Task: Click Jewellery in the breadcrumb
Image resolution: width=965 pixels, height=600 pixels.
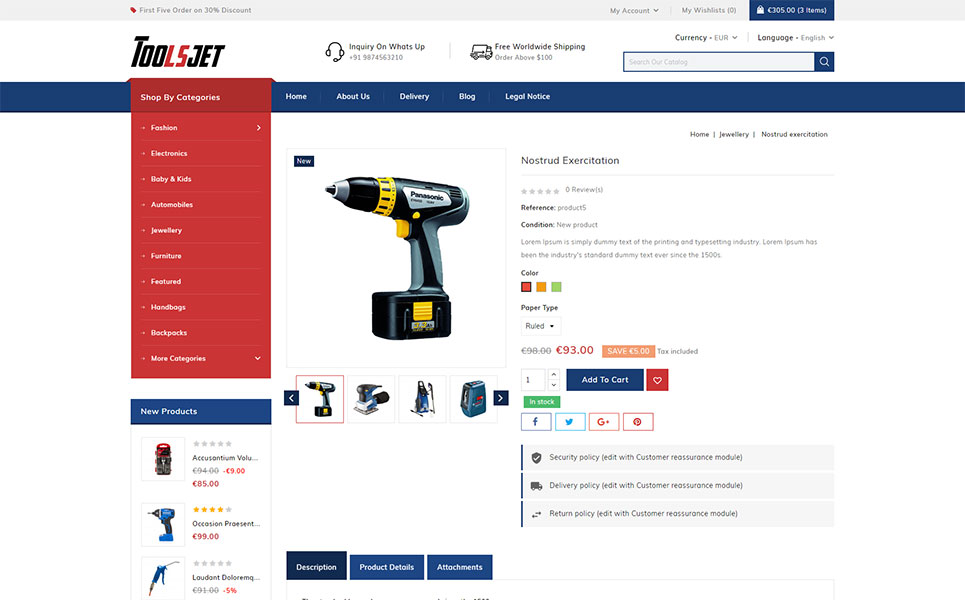Action: [x=734, y=134]
